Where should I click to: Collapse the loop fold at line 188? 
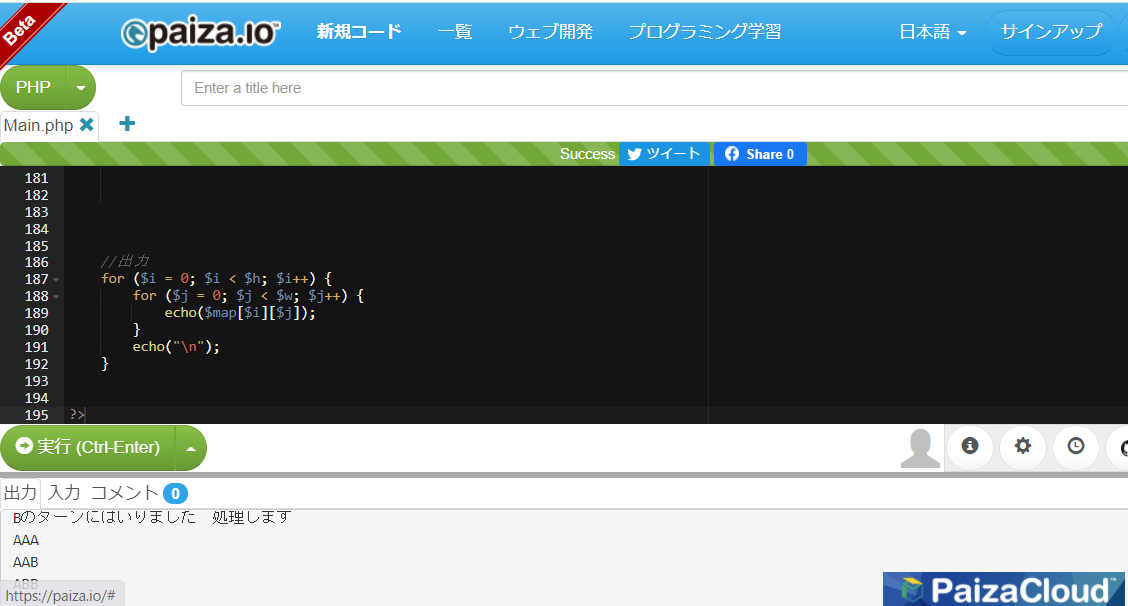coord(56,296)
